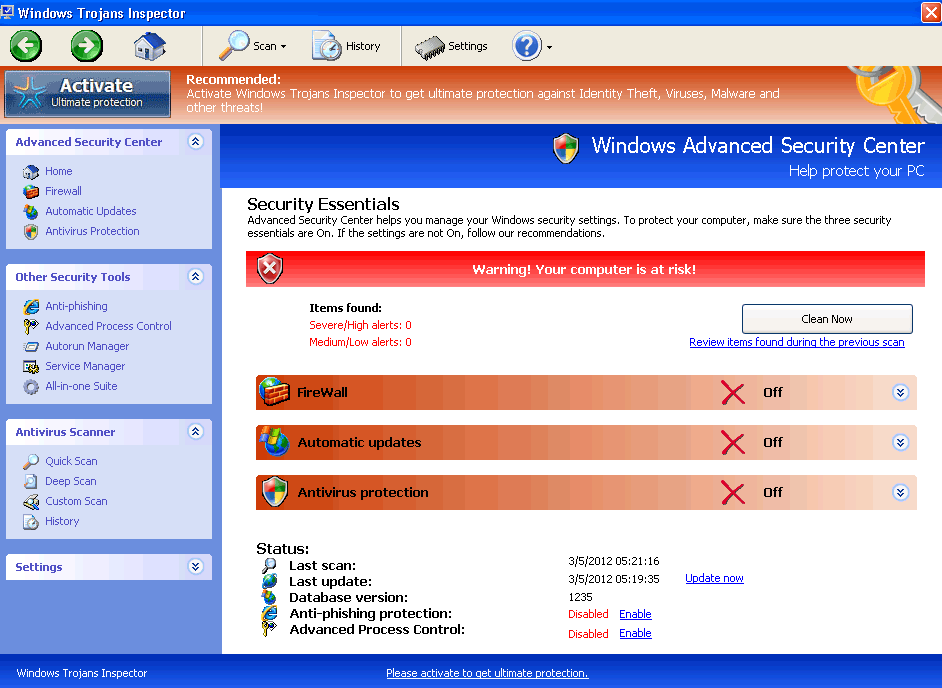The image size is (942, 688).
Task: Open the Help dropdown arrow
Action: click(x=549, y=47)
